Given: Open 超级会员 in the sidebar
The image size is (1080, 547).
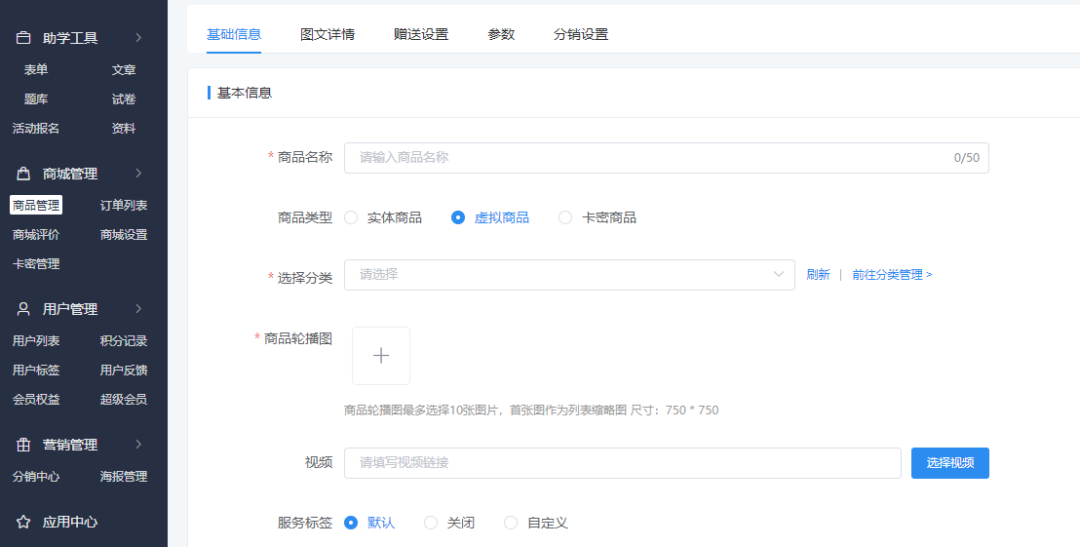Looking at the screenshot, I should click(124, 400).
